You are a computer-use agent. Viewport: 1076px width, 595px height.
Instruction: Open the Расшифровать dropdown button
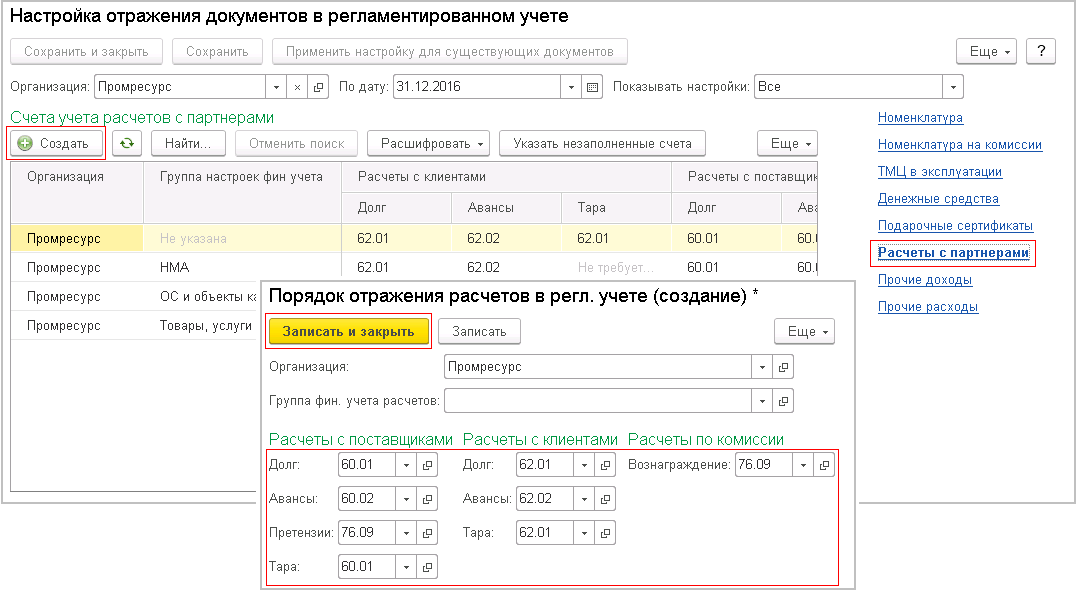point(428,143)
